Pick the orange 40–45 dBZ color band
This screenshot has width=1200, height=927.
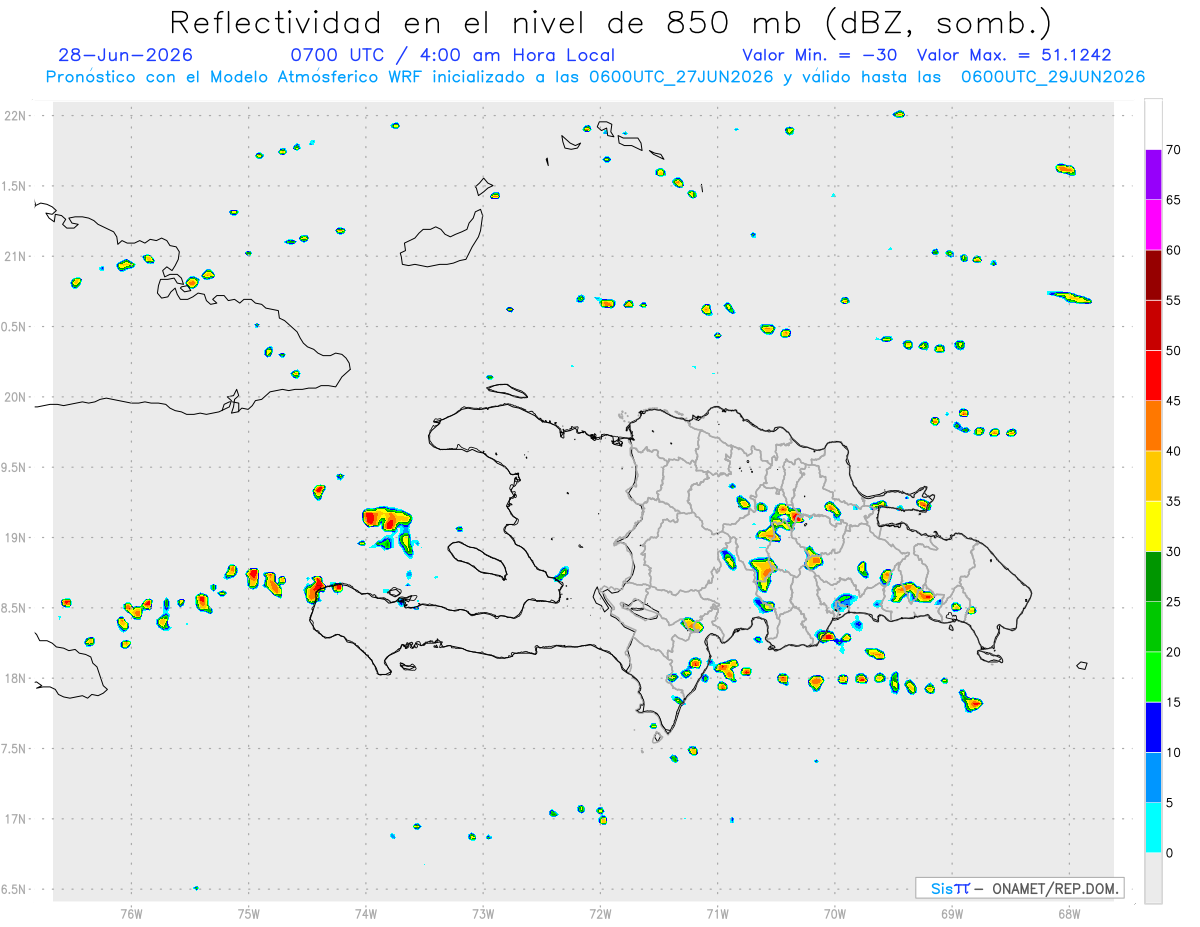[x=1153, y=426]
